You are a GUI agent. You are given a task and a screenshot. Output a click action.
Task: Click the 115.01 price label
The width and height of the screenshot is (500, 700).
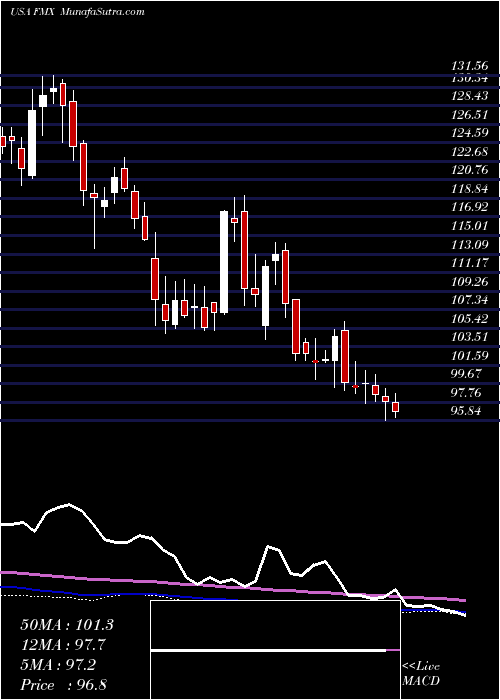click(x=470, y=226)
